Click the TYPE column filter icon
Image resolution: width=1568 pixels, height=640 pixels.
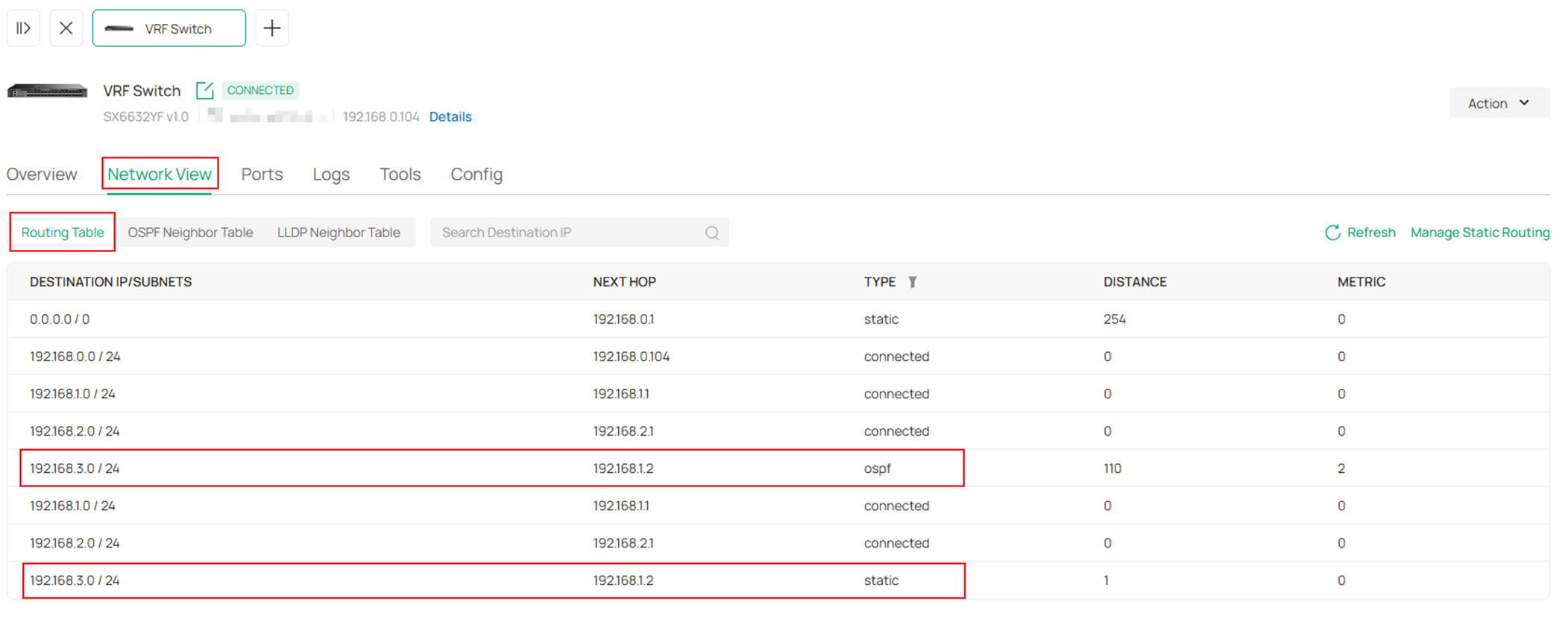coord(912,282)
